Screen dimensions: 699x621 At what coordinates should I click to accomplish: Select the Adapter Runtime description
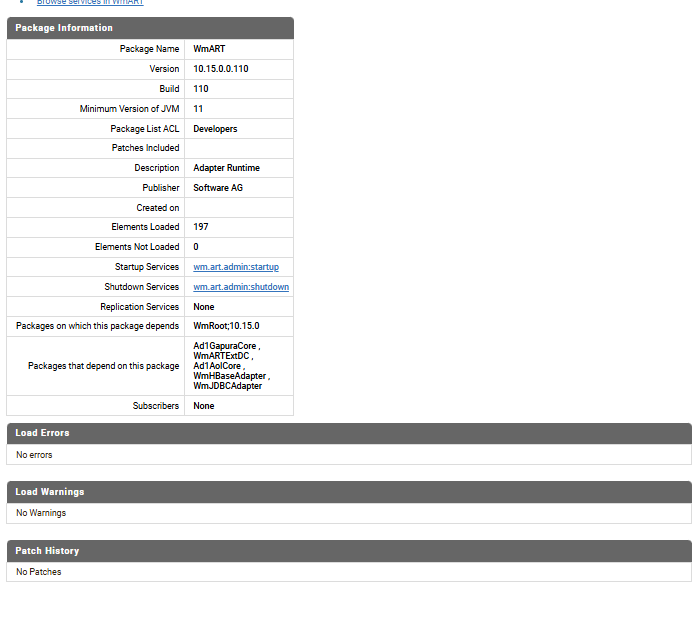pyautogui.click(x=226, y=168)
